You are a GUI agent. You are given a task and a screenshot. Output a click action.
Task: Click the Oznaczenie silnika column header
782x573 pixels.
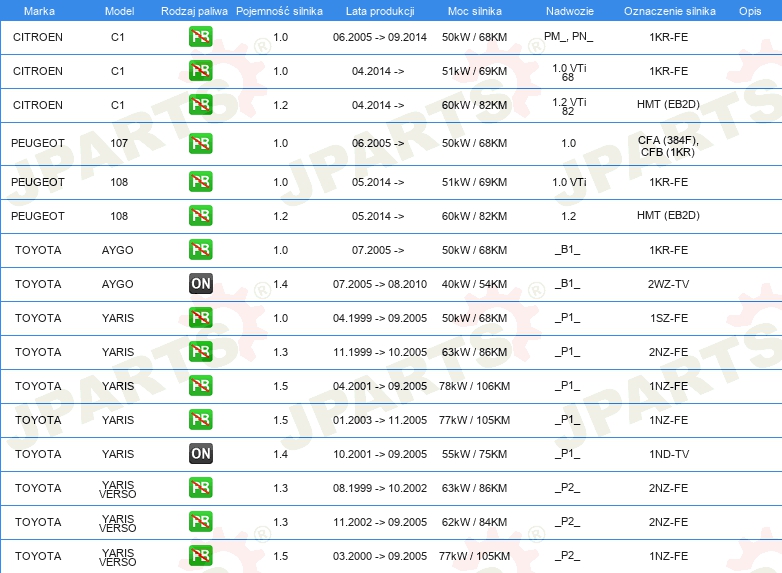pos(669,11)
